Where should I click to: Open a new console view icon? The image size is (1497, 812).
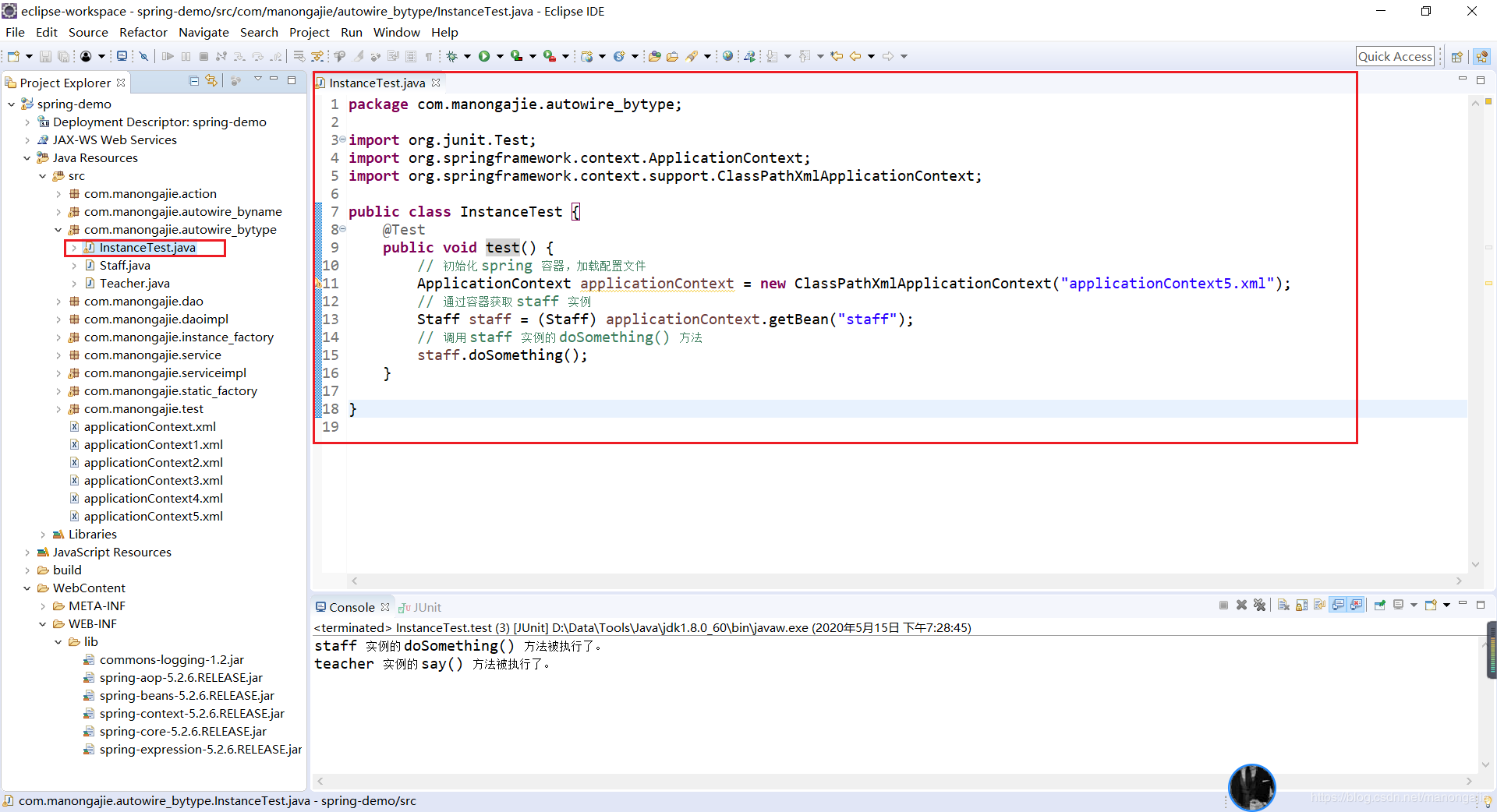pyautogui.click(x=1431, y=605)
